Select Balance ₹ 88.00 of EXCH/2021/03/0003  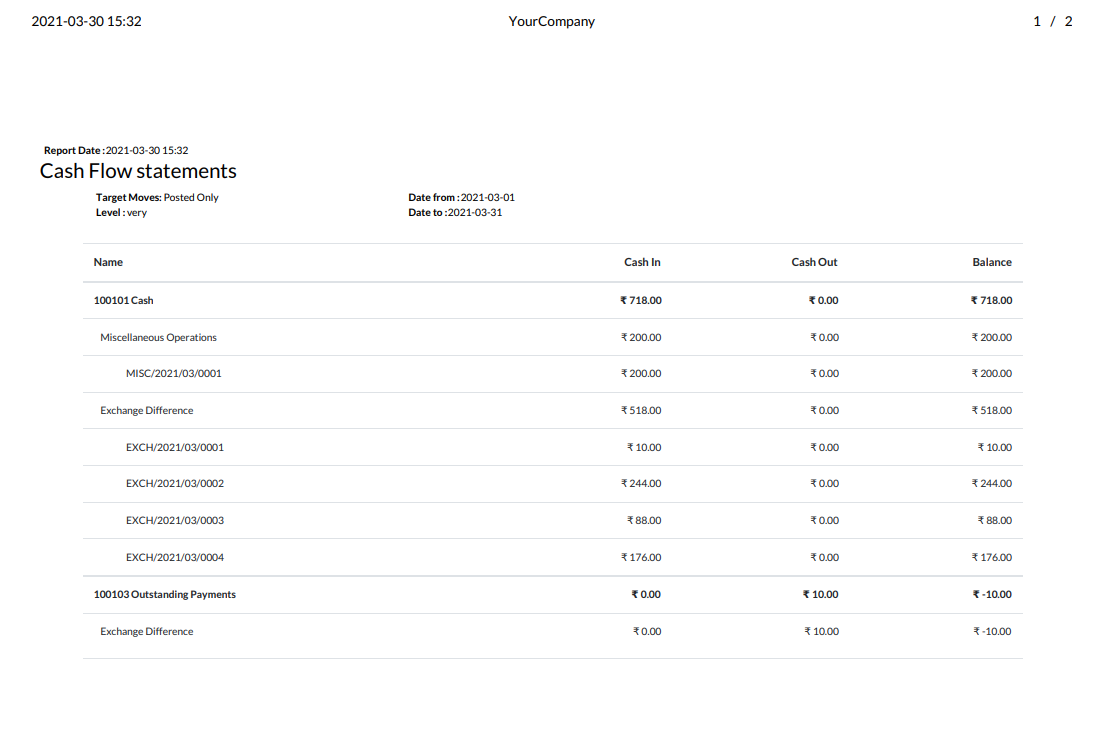(995, 520)
